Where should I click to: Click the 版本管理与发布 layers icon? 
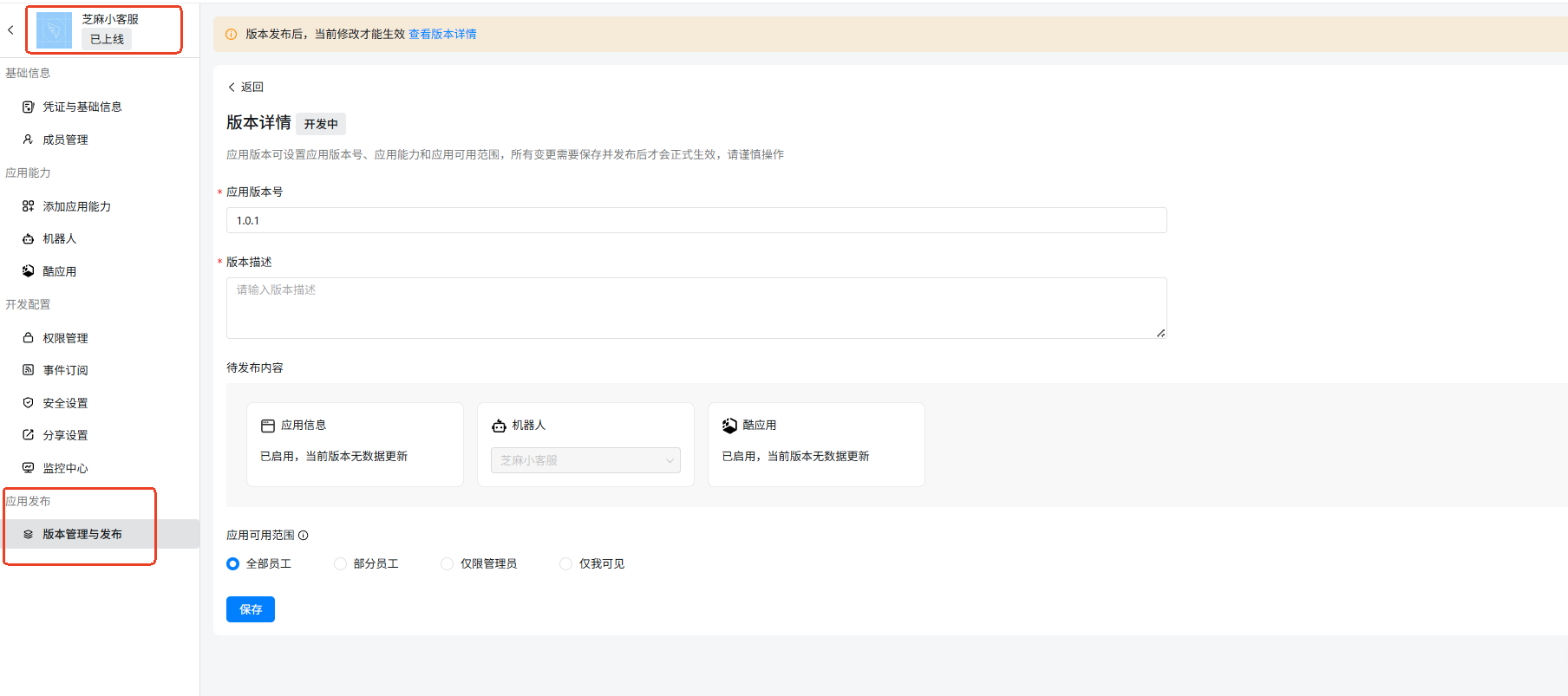tap(28, 534)
